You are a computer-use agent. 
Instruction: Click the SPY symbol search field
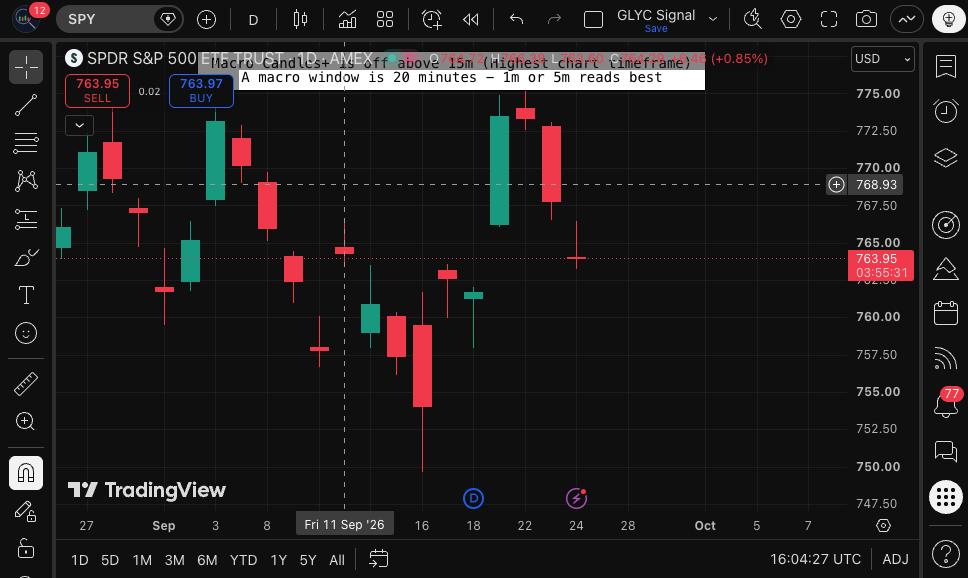coord(105,19)
